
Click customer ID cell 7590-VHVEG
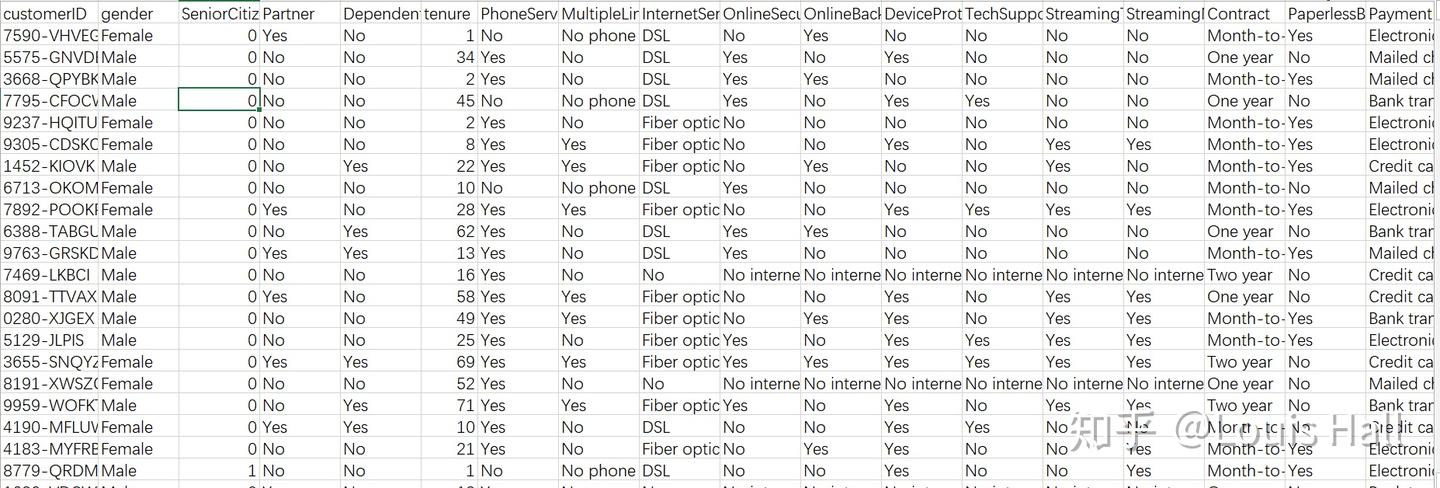(50, 36)
